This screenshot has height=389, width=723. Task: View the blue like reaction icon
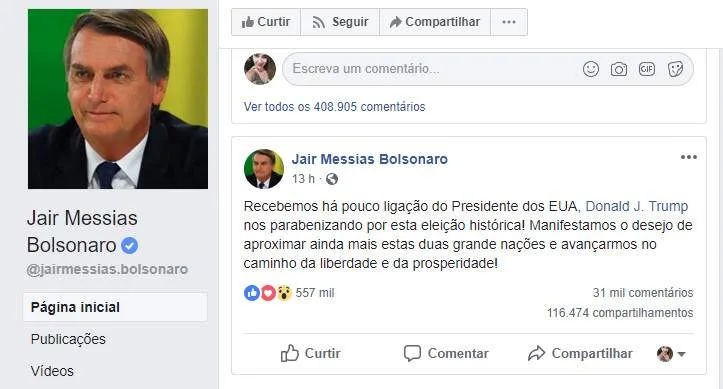252,293
